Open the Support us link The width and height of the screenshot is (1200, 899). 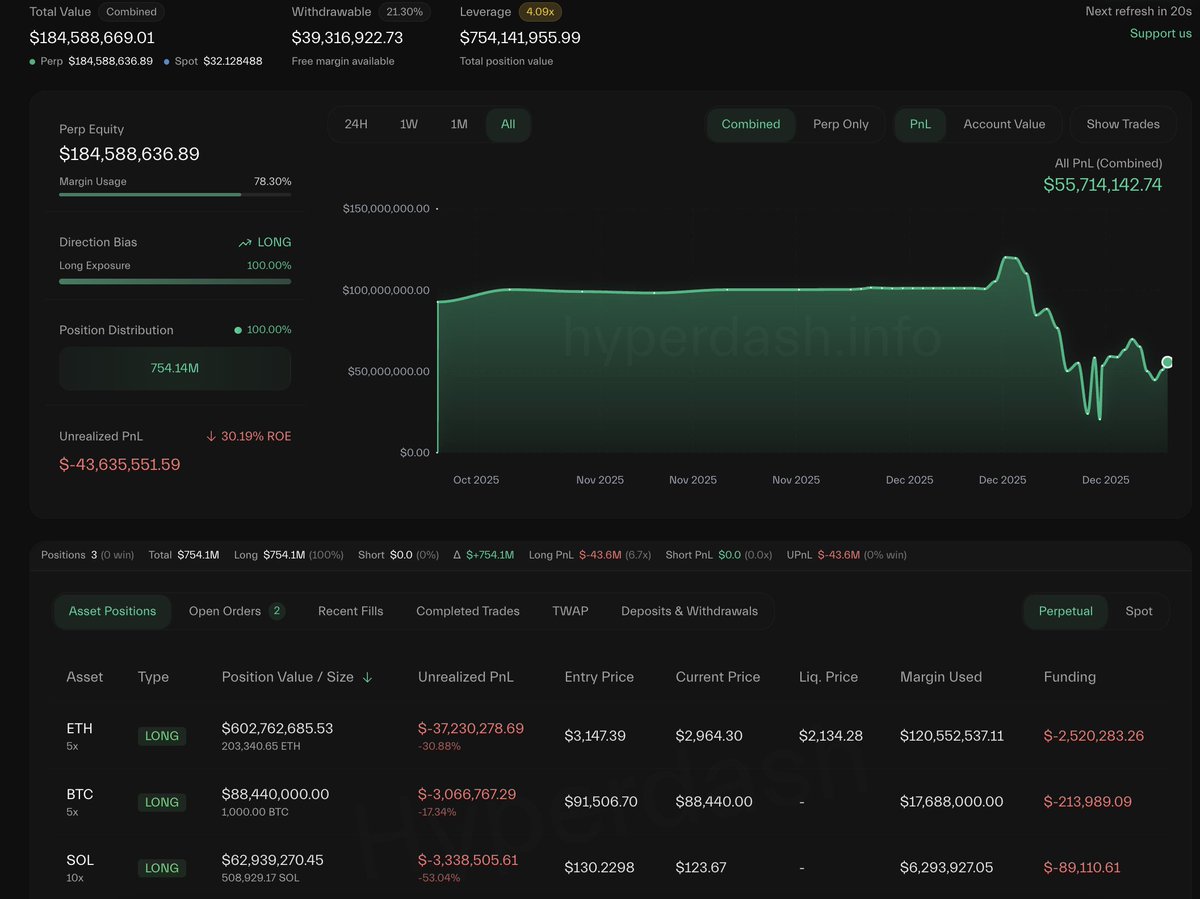pos(1160,33)
